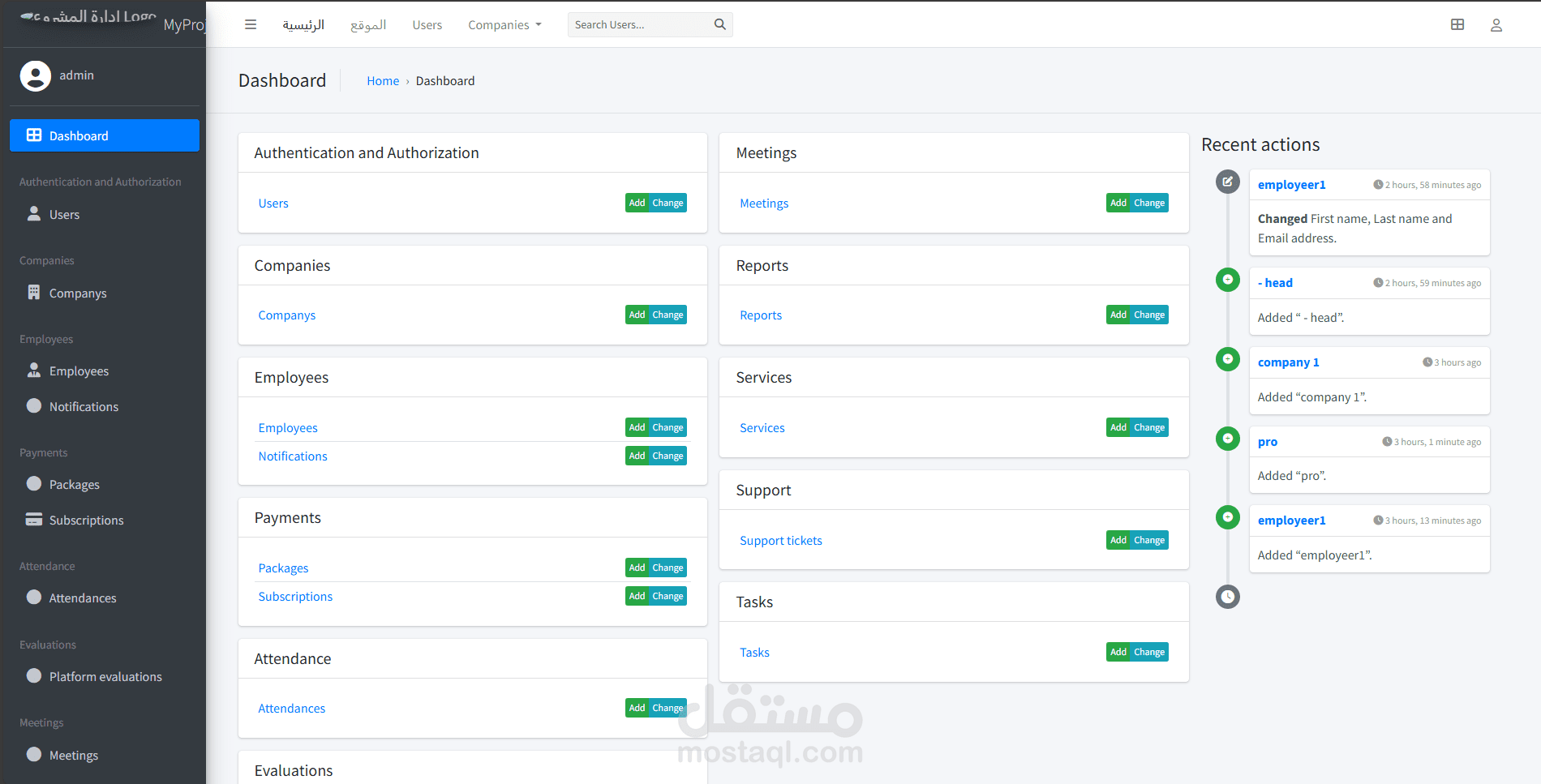Screen dimensions: 1541x784
Task: Open the Tasks link in Tasks card
Action: [x=754, y=653]
